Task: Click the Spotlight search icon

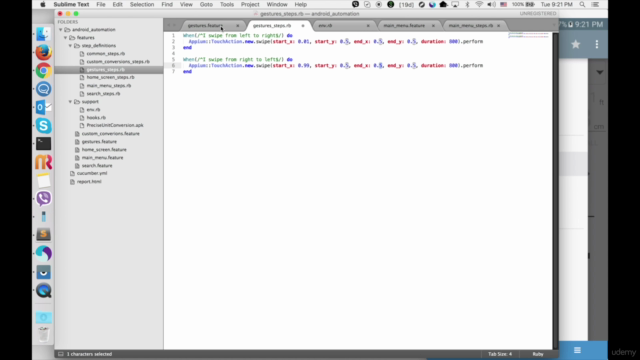Action: click(x=582, y=4)
